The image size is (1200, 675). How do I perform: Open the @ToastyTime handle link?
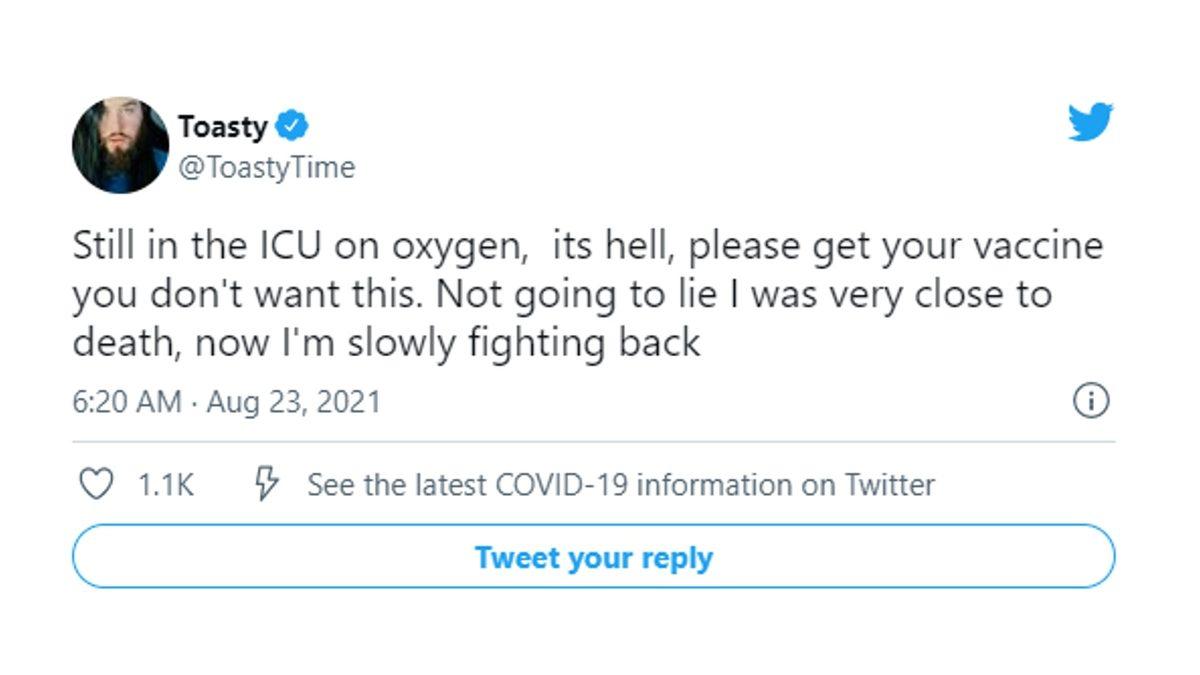(266, 167)
